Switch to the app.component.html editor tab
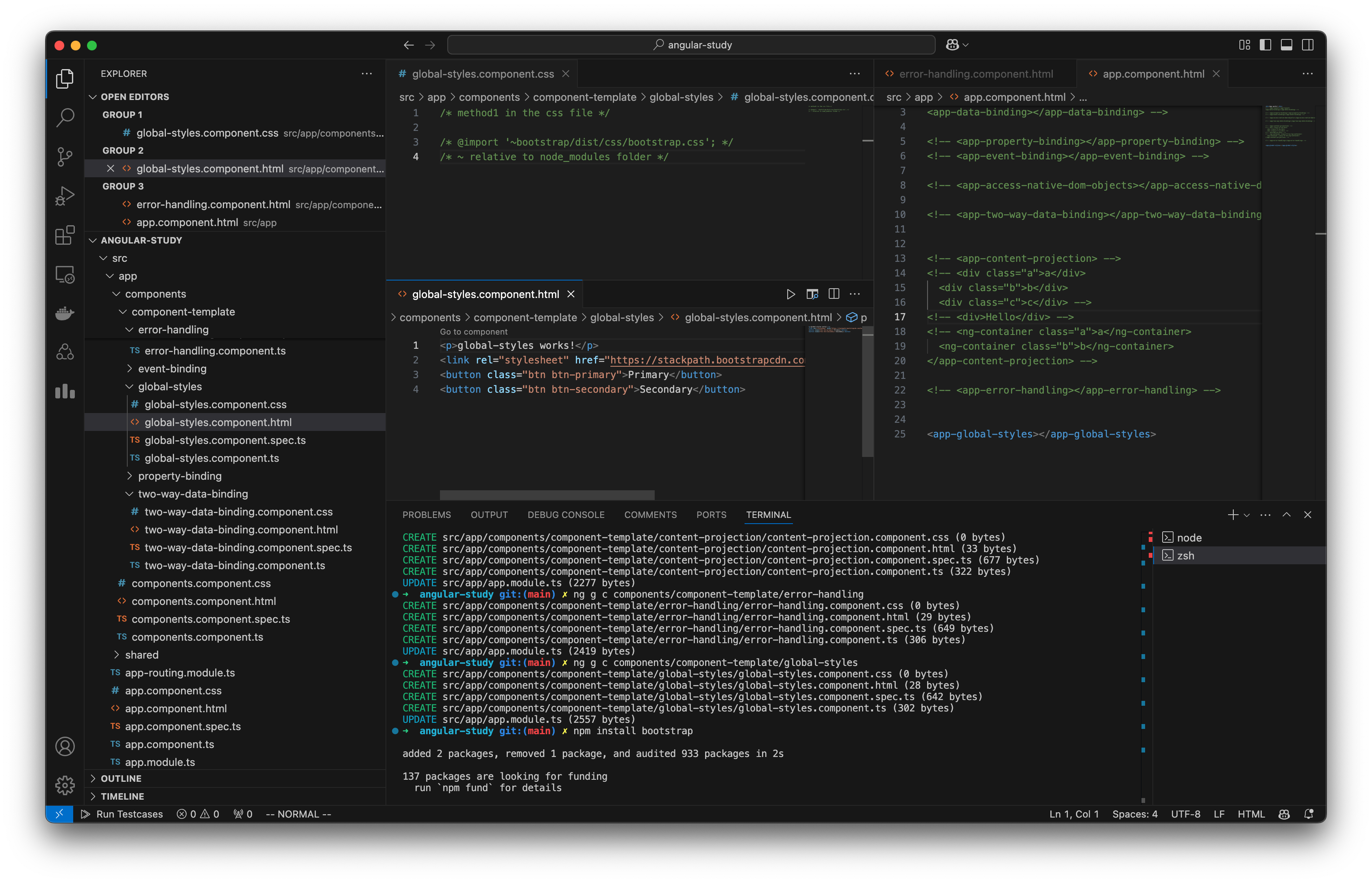 tap(1153, 74)
